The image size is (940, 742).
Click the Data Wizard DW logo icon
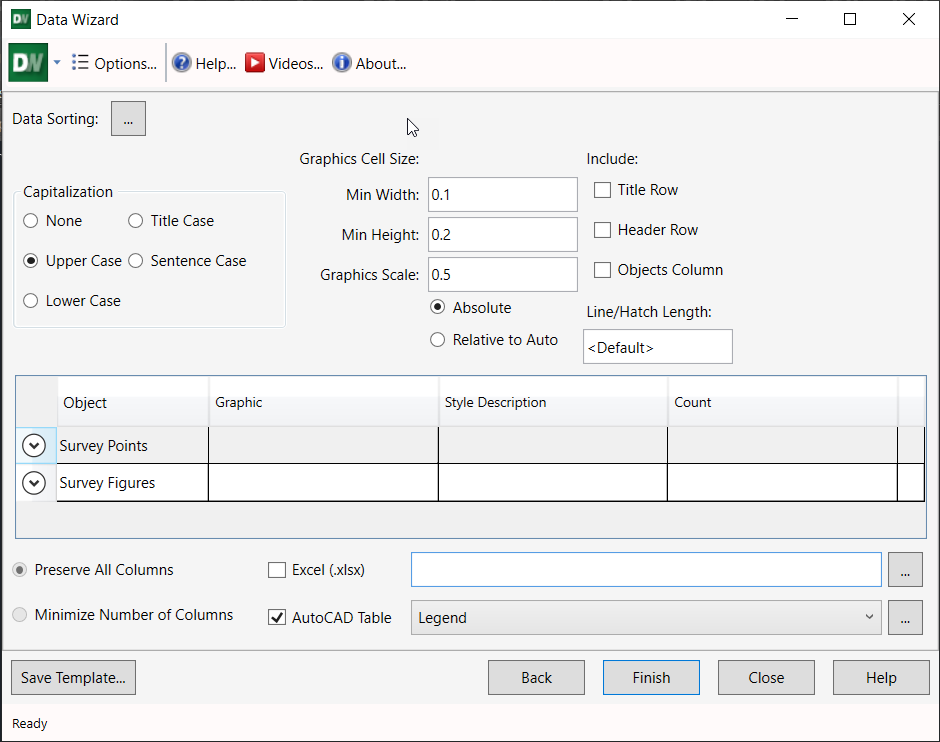click(x=27, y=63)
